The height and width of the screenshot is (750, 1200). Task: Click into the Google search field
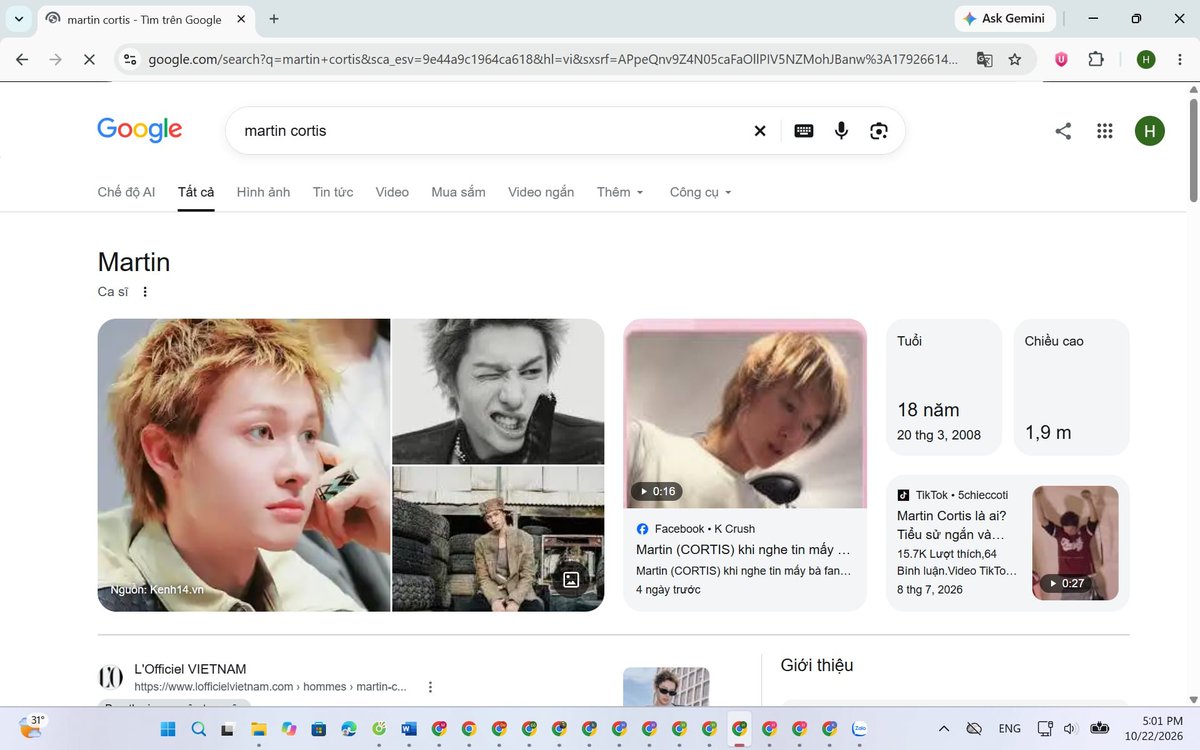click(x=490, y=131)
